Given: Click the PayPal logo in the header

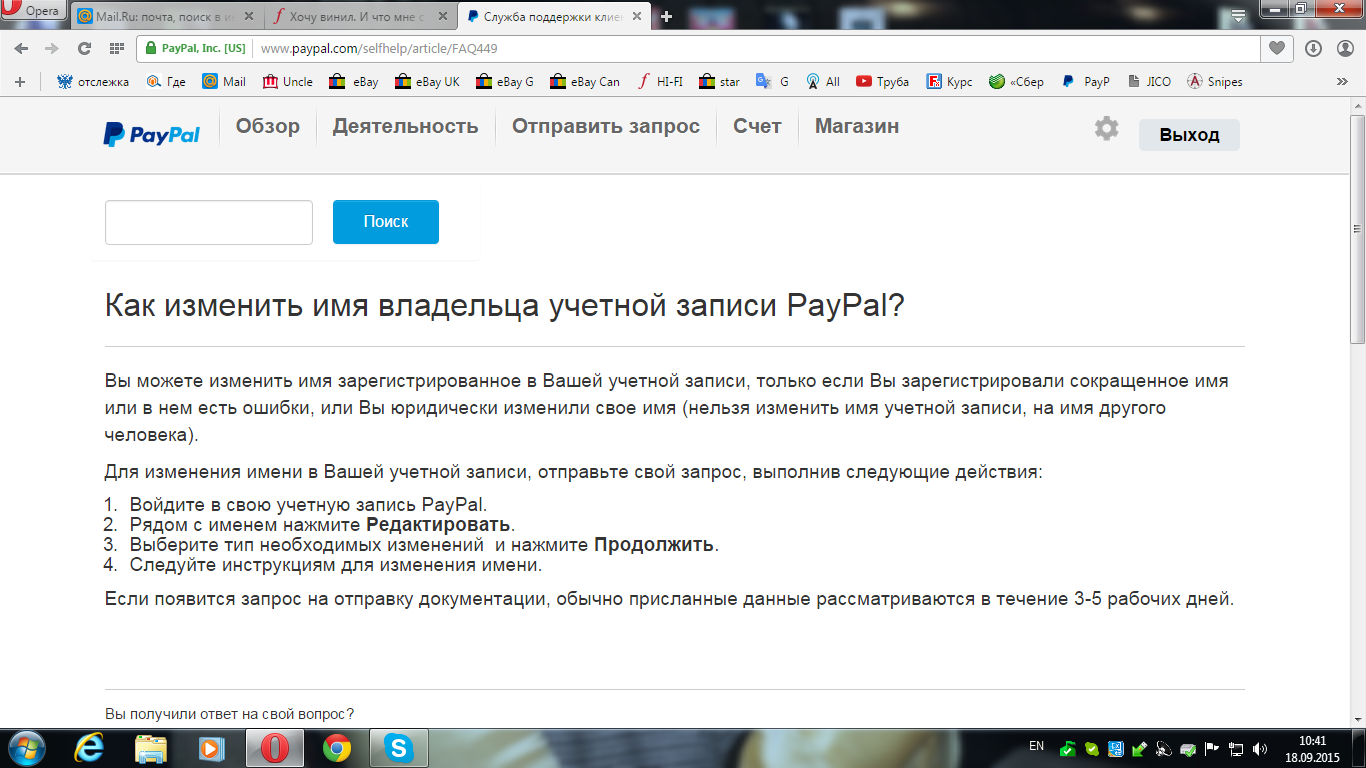Looking at the screenshot, I should click(151, 134).
